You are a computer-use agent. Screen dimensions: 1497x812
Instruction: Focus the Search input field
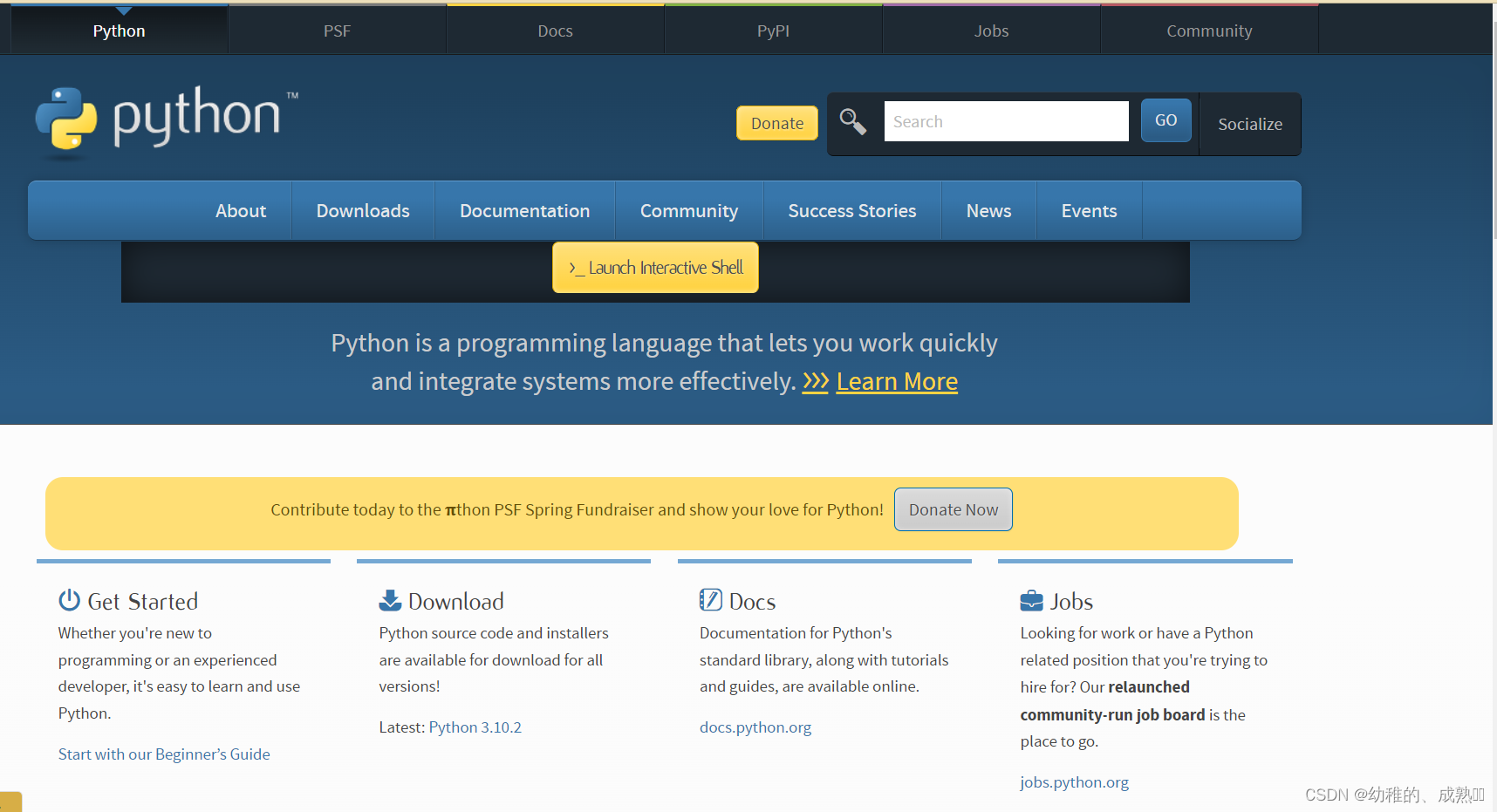pyautogui.click(x=1006, y=121)
